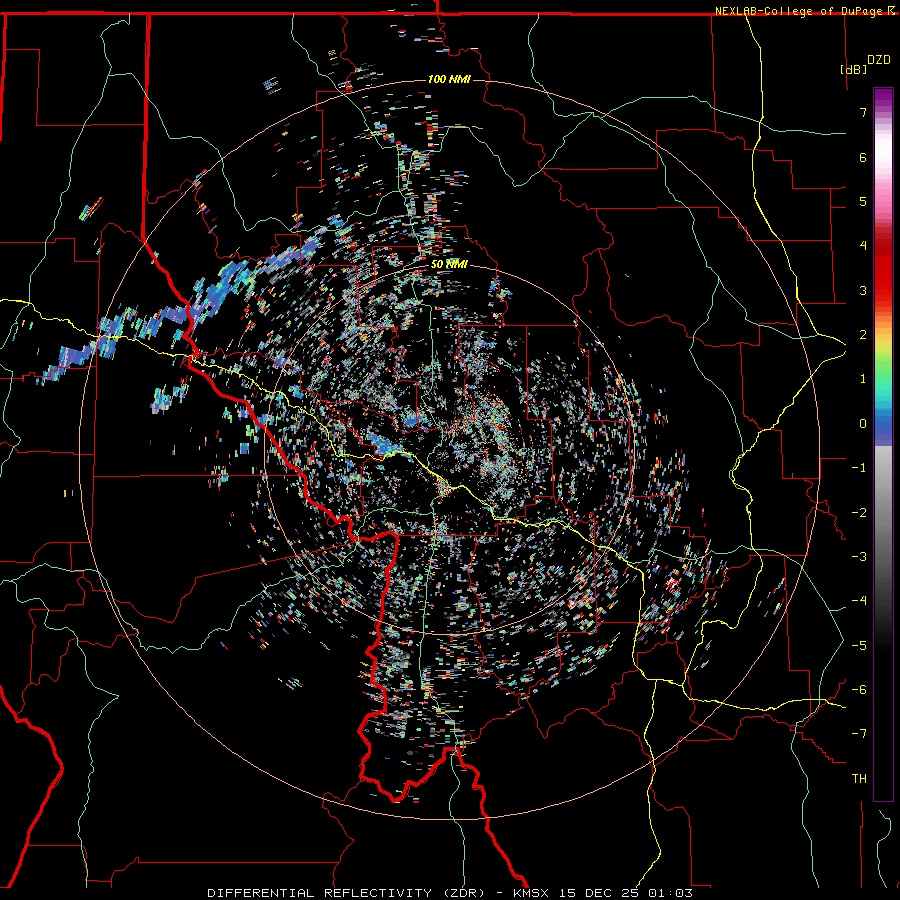Click the [dB] units label
Screen dimensions: 900x900
pyautogui.click(x=854, y=69)
